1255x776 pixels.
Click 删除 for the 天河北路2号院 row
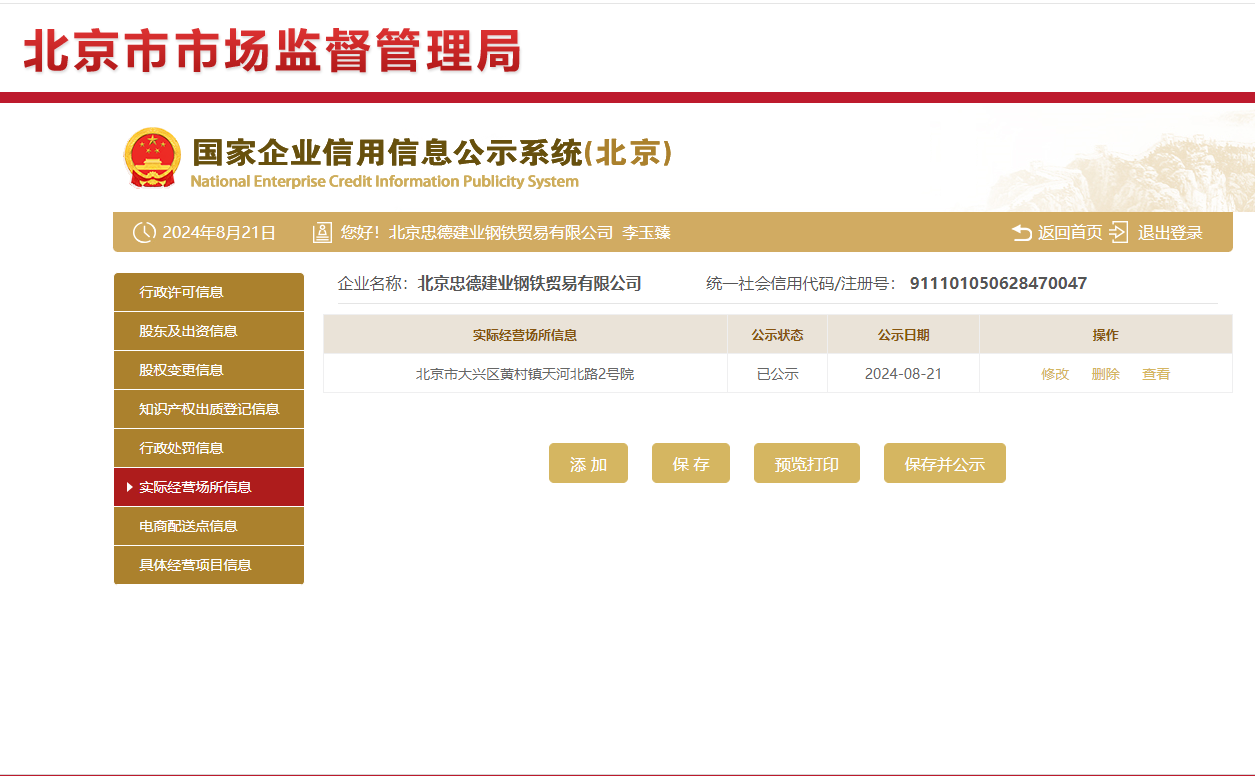pyautogui.click(x=1106, y=374)
